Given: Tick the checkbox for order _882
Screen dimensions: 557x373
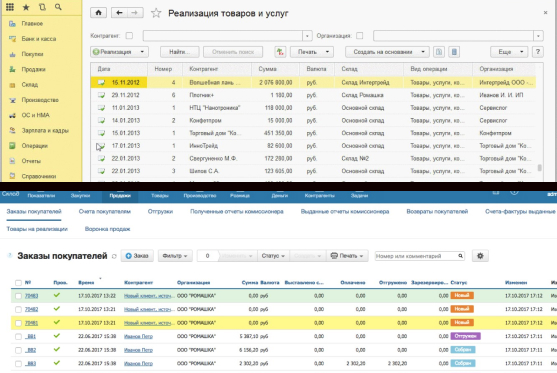Looking at the screenshot, I should (18, 350).
